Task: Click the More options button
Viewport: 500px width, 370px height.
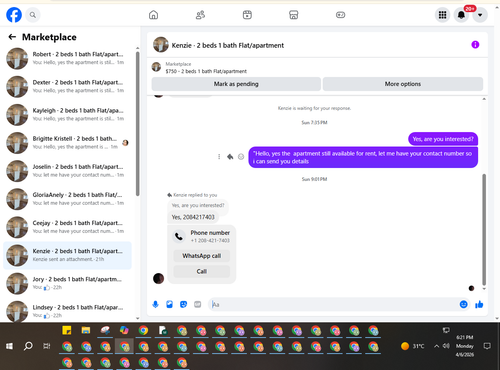Action: coord(403,84)
